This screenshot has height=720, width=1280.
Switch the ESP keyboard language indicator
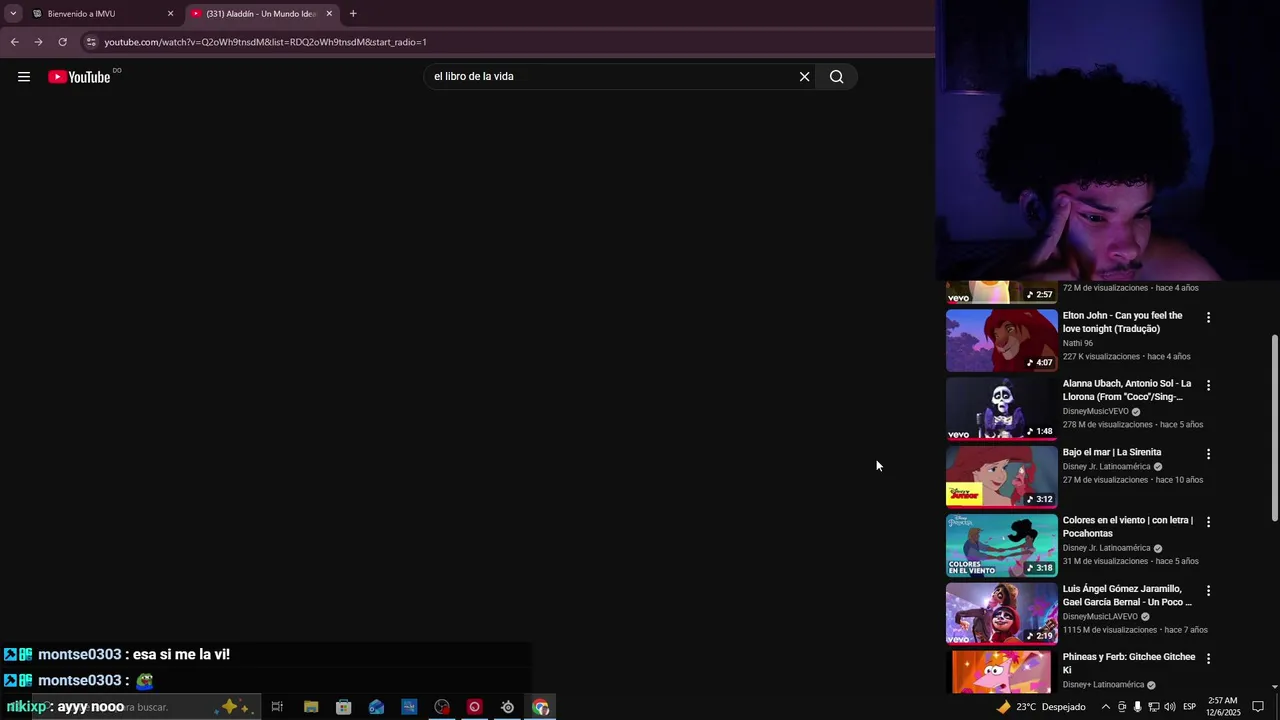click(x=1190, y=707)
